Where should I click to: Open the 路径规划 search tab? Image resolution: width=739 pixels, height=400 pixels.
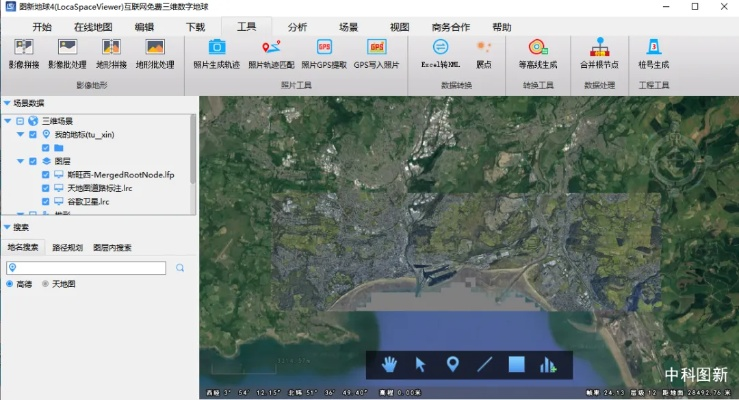click(x=67, y=247)
